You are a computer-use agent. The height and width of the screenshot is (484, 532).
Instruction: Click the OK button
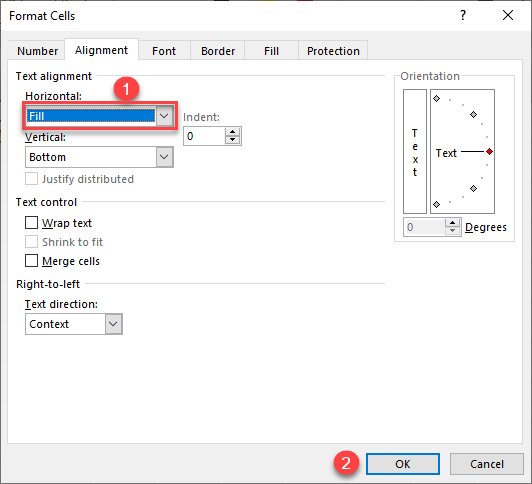pyautogui.click(x=403, y=464)
